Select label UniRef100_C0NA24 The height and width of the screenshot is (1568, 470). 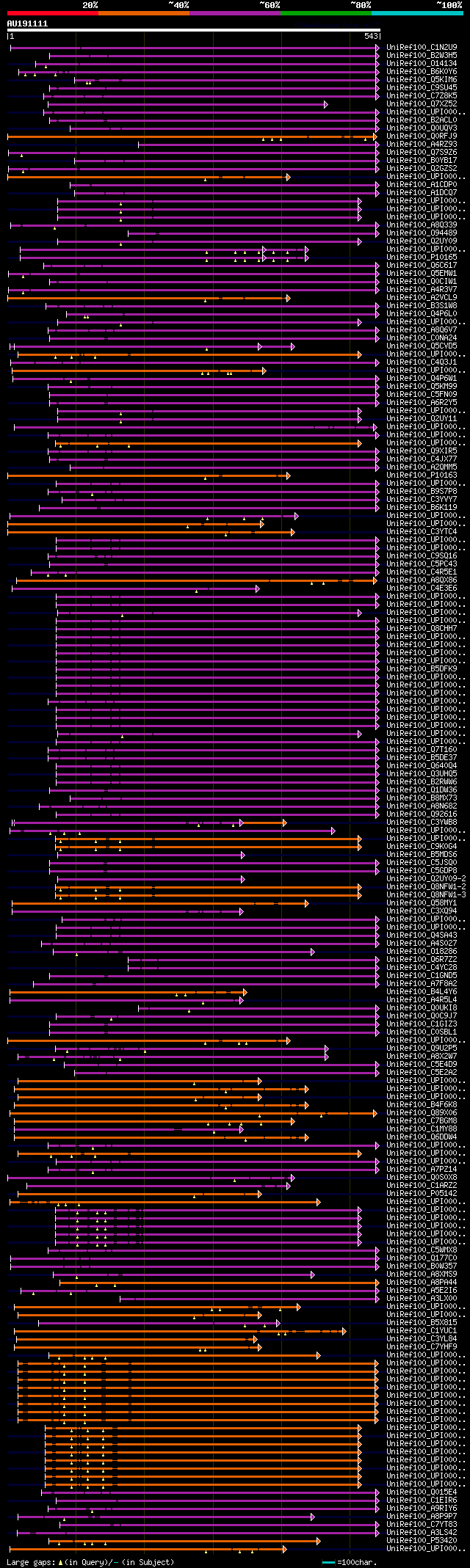422,338
